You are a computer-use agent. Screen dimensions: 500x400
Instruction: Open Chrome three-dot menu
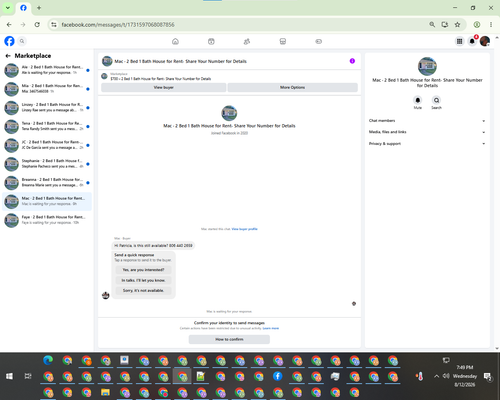tap(491, 25)
